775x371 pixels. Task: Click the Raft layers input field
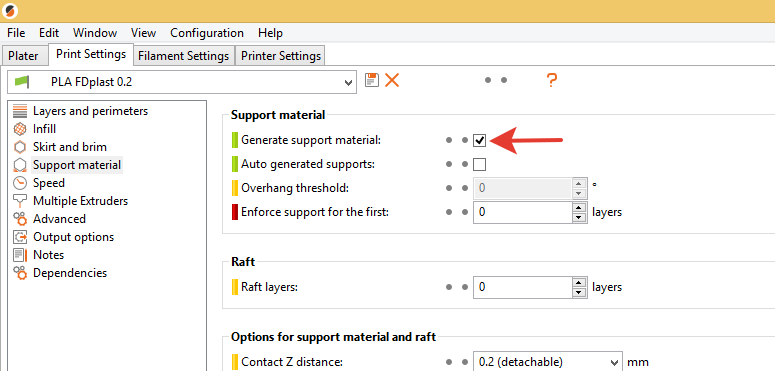click(x=522, y=287)
